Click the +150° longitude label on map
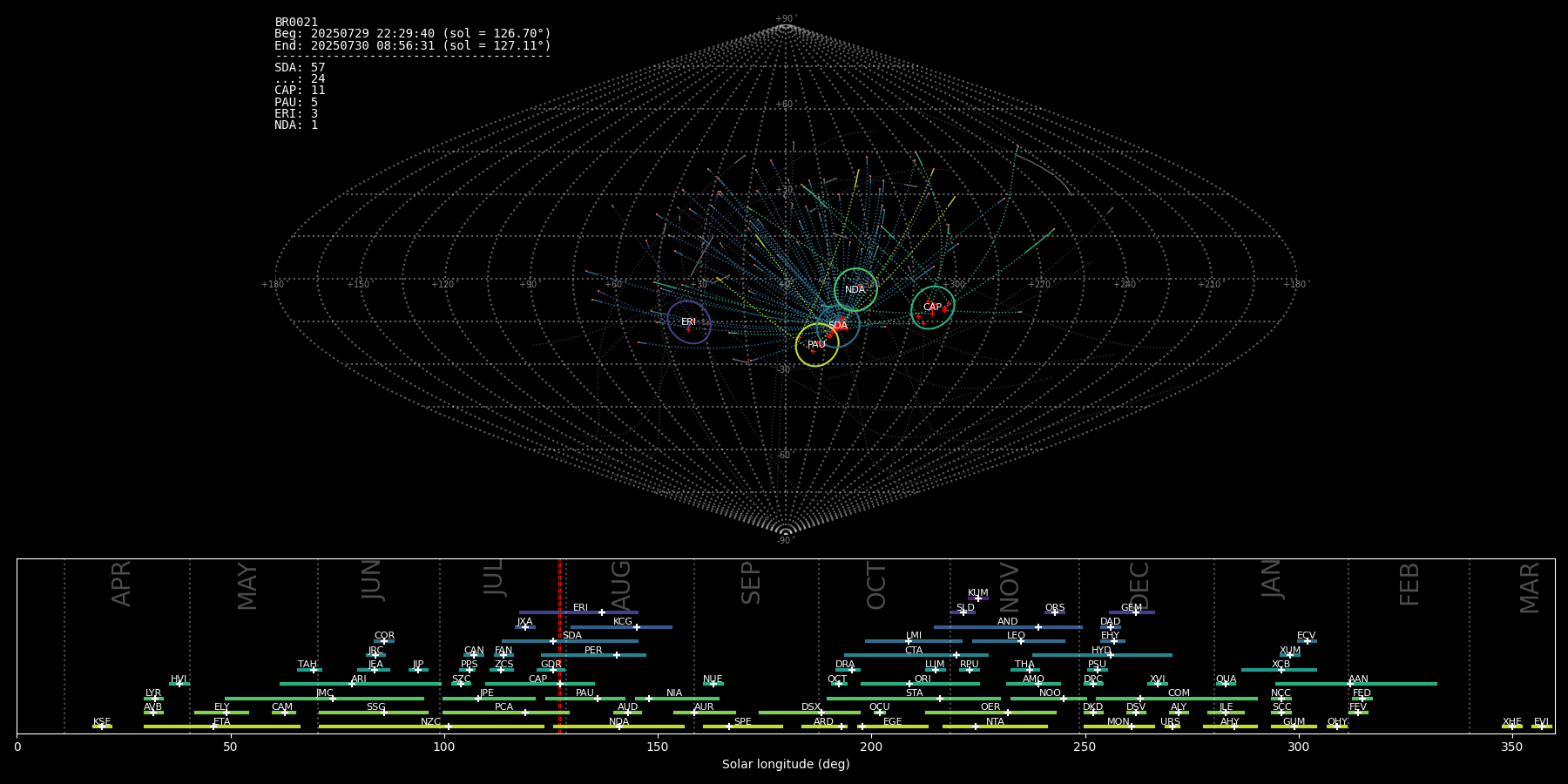 (x=358, y=285)
